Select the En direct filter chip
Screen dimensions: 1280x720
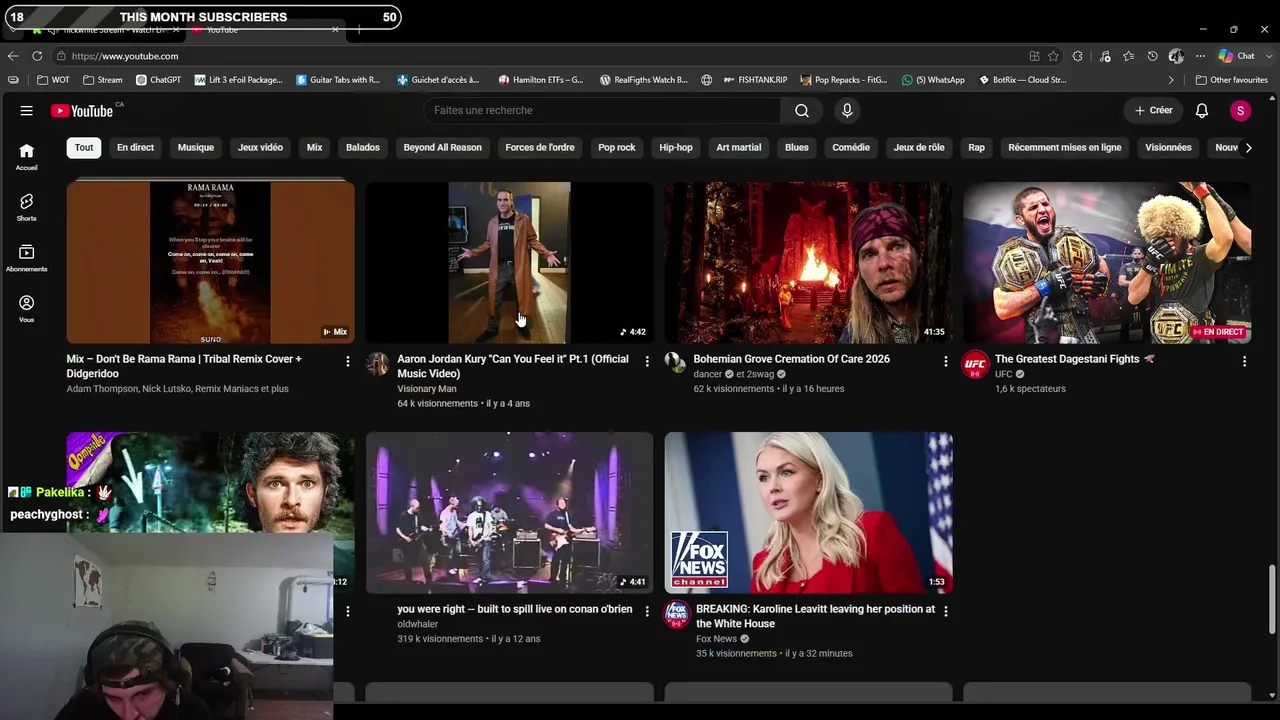(x=135, y=148)
